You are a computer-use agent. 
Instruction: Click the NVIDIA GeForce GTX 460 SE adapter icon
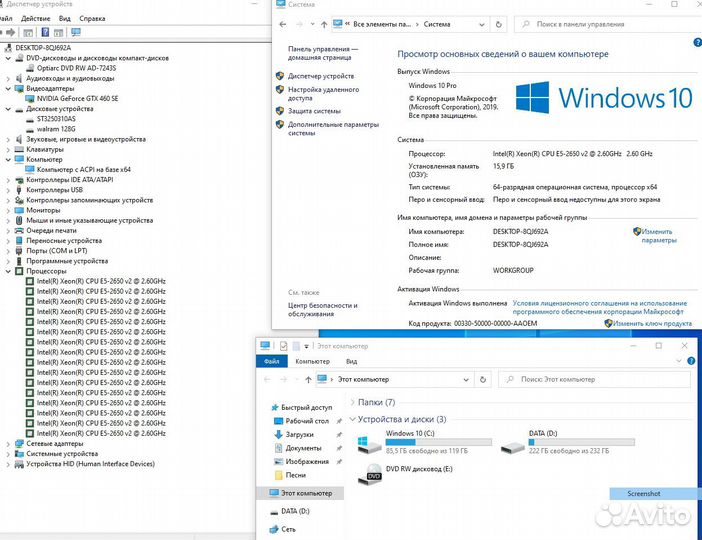pos(30,99)
